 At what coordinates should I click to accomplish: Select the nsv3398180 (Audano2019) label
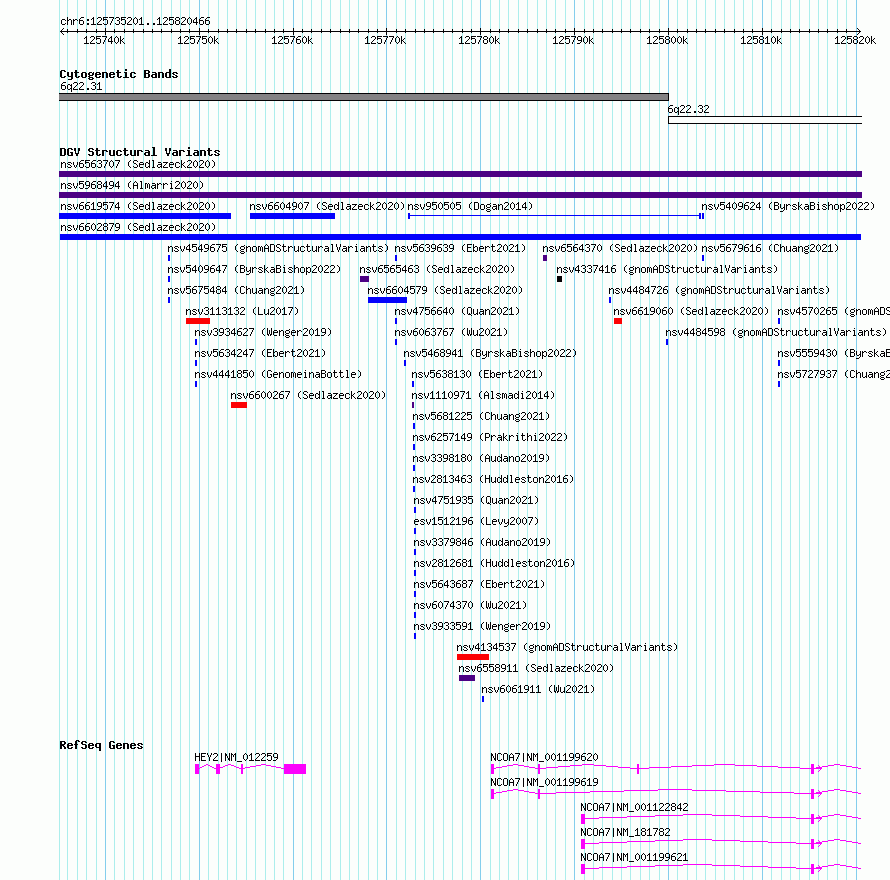pos(481,458)
